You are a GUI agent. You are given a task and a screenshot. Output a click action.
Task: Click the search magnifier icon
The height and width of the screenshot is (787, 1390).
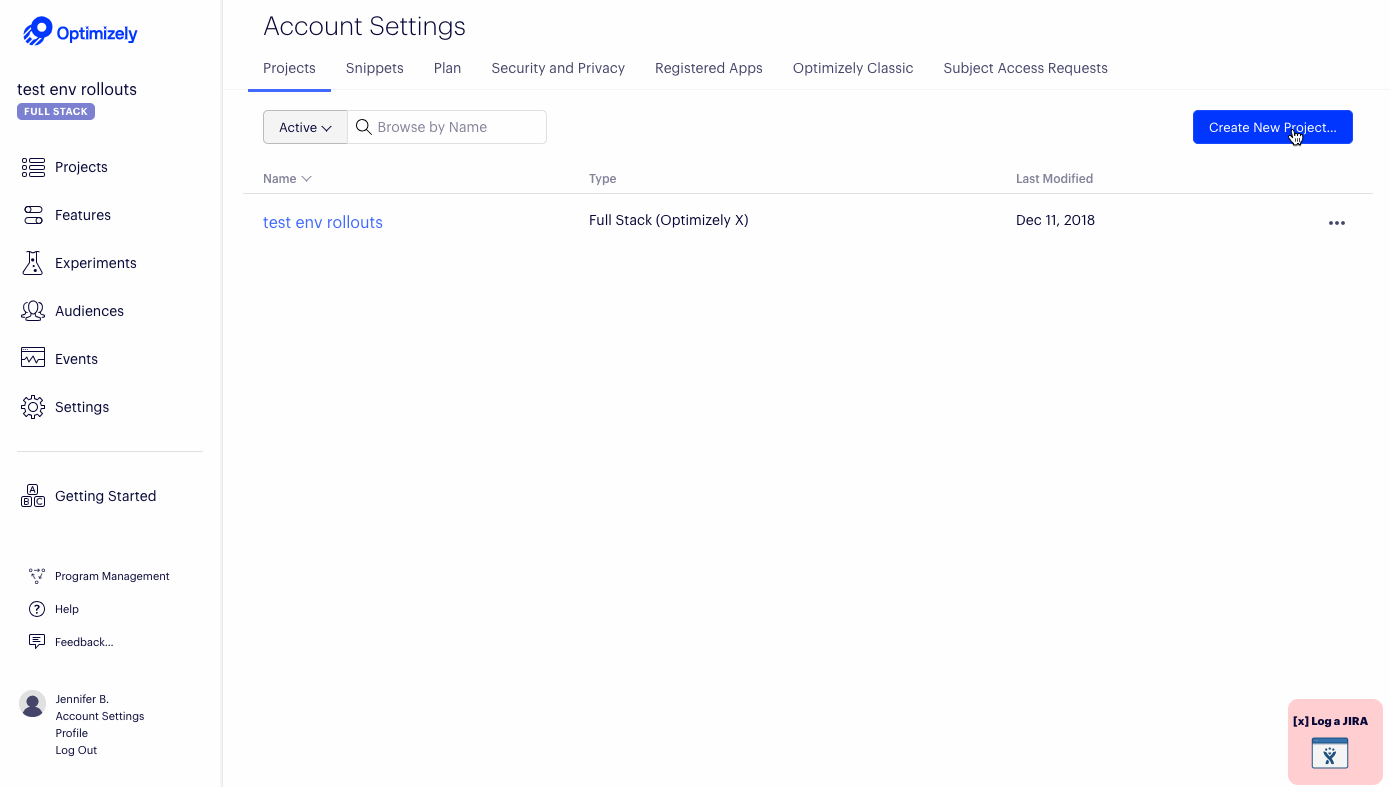[364, 127]
